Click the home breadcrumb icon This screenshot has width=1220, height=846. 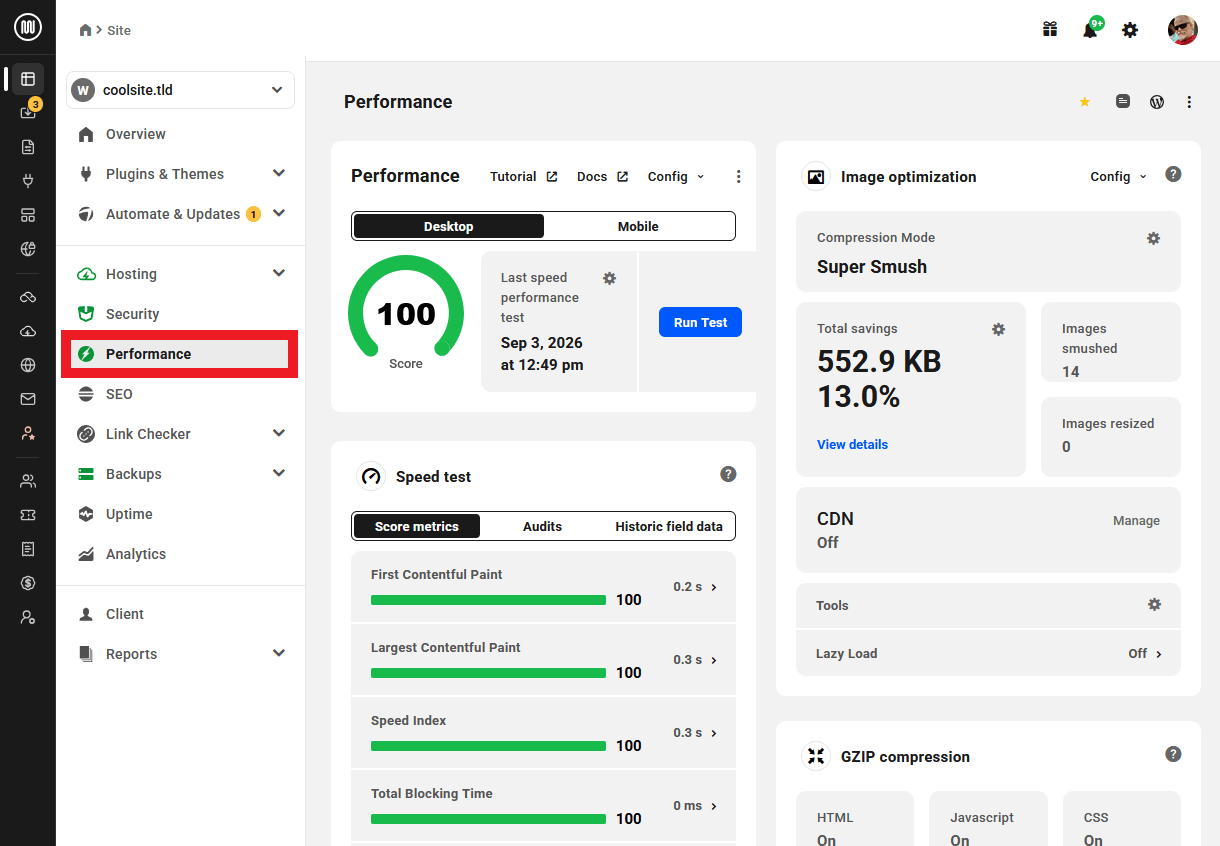(x=86, y=30)
